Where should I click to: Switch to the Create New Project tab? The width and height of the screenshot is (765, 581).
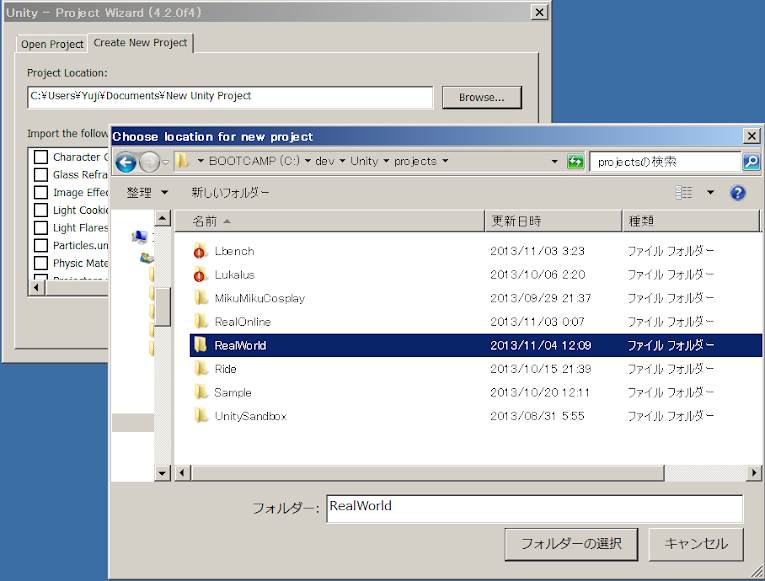coord(141,43)
